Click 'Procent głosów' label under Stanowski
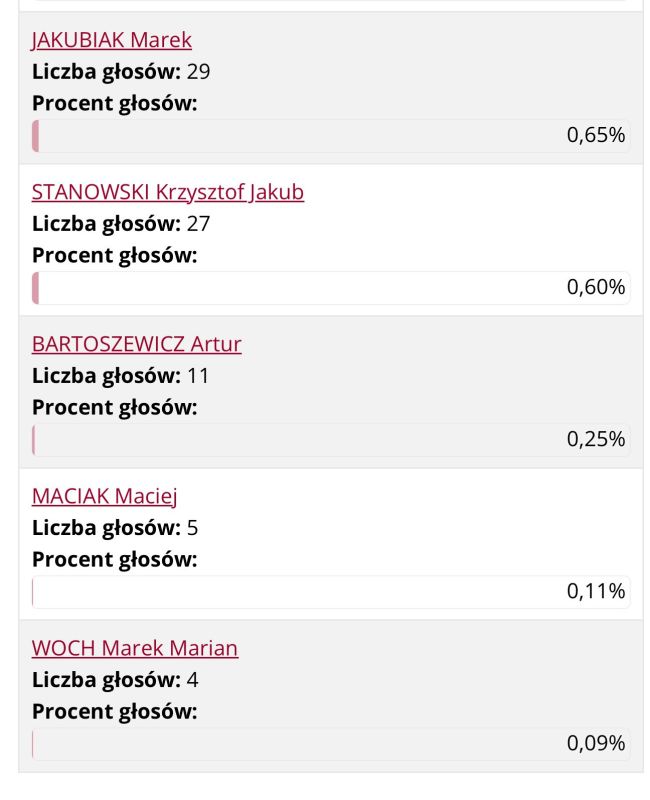Image resolution: width=650 pixels, height=800 pixels. (114, 255)
